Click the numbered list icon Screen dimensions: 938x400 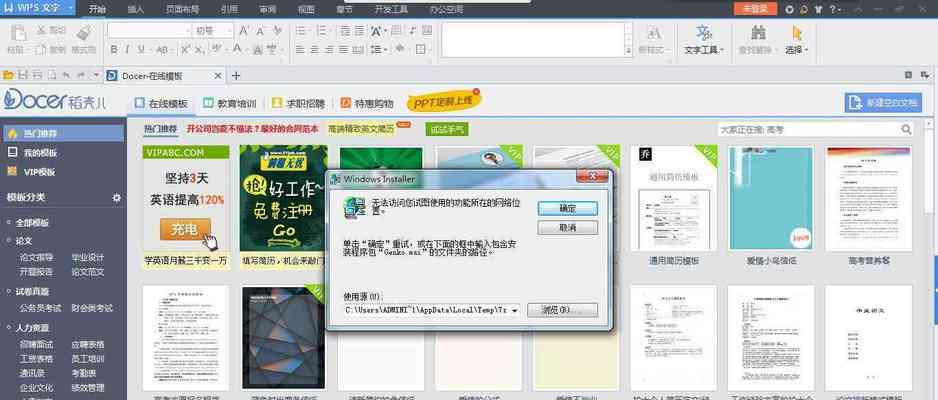[322, 31]
